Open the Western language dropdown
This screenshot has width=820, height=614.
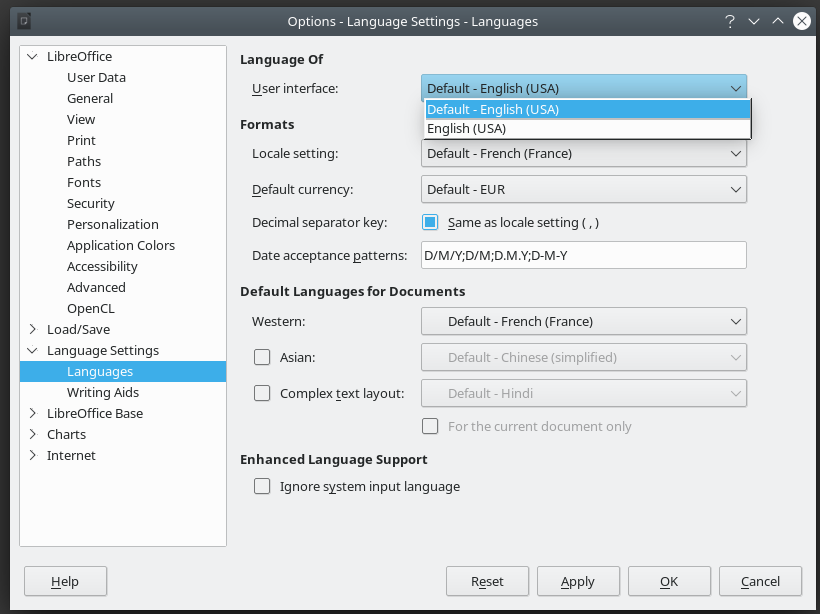(x=584, y=321)
